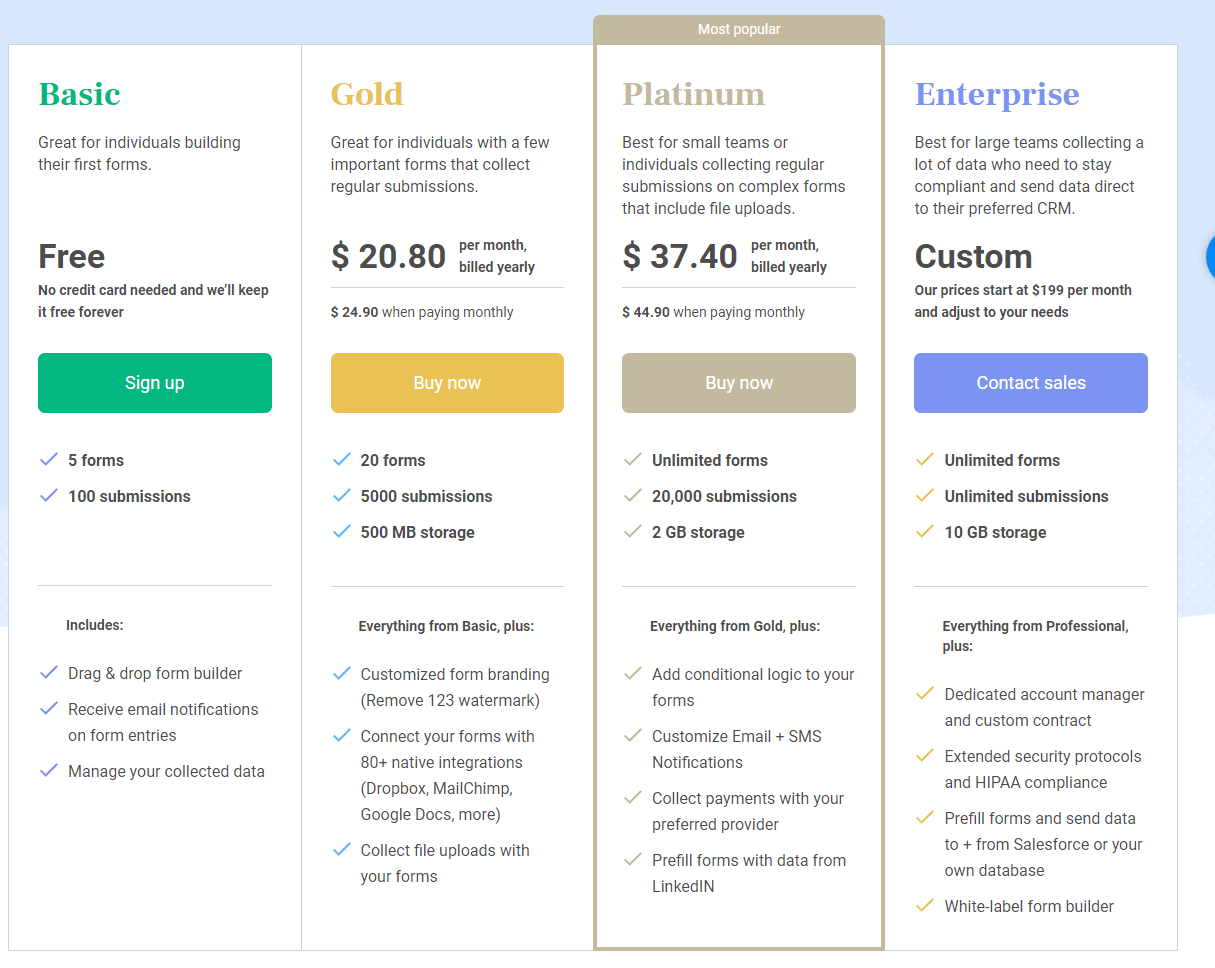Screen dimensions: 1215x968
Task: Click the checkmark beside "Dedicated account manager"
Action: [925, 694]
